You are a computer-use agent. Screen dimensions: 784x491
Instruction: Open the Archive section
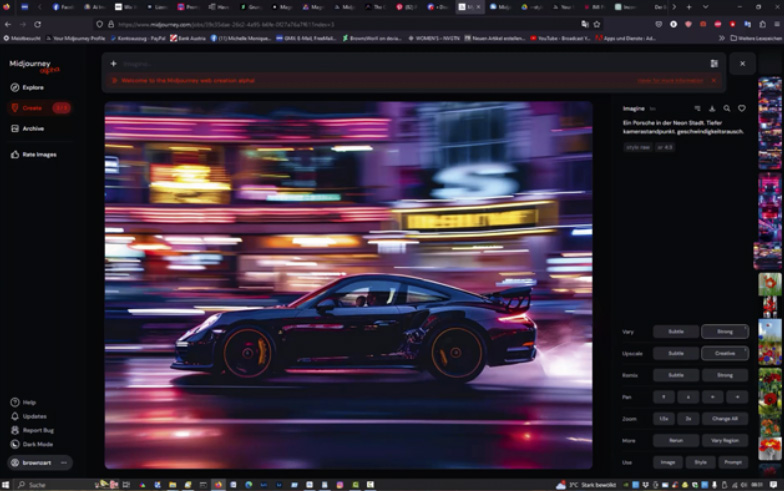point(32,128)
